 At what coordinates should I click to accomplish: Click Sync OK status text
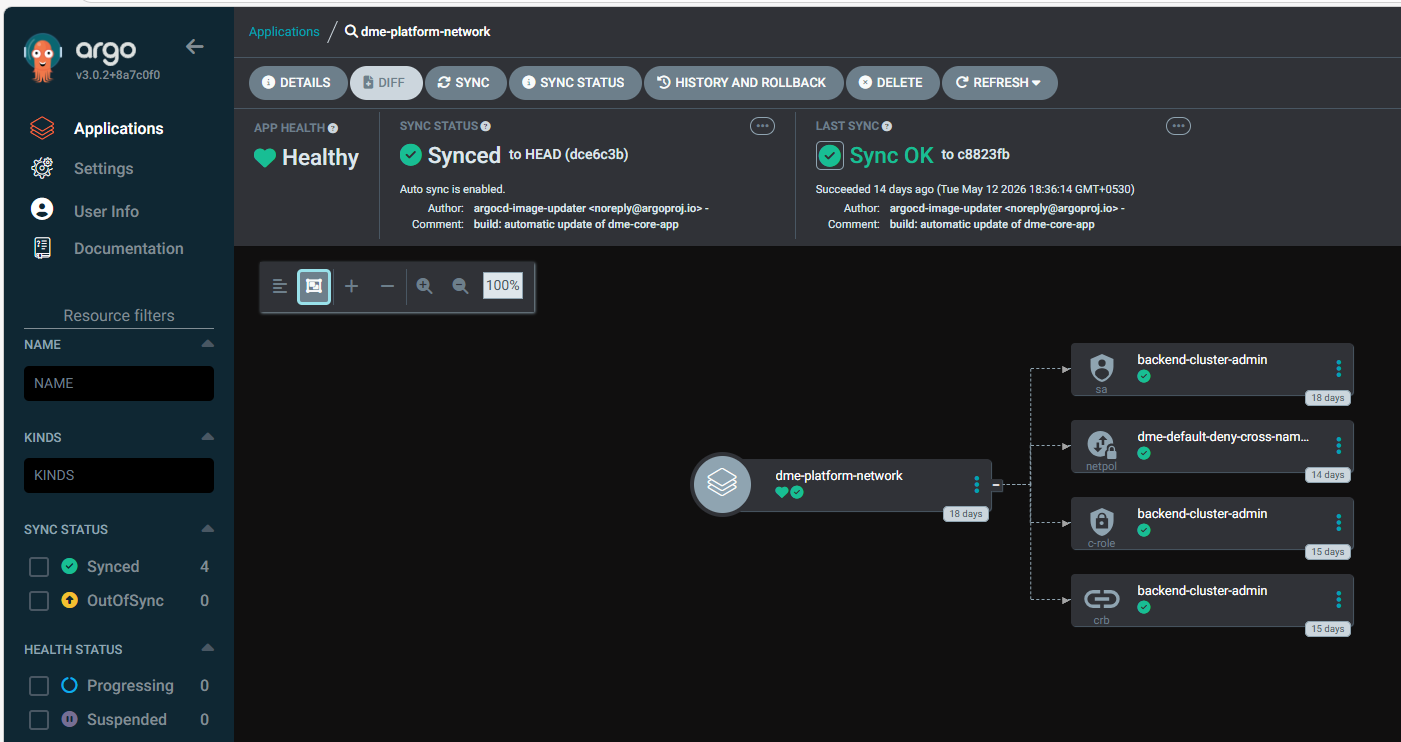pyautogui.click(x=891, y=156)
